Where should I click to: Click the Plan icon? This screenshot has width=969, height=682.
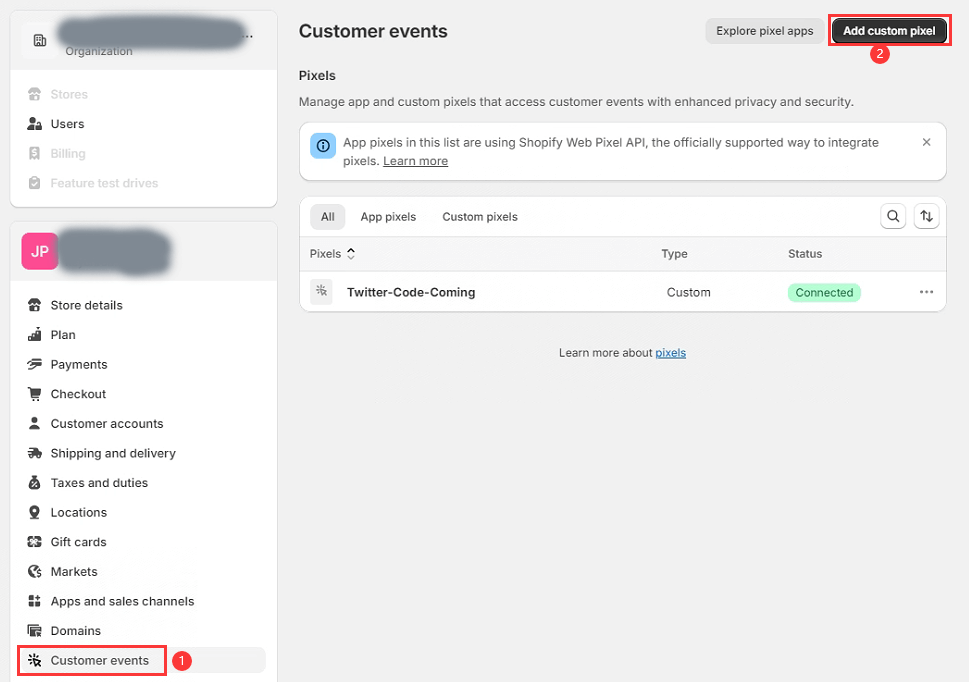(x=35, y=335)
